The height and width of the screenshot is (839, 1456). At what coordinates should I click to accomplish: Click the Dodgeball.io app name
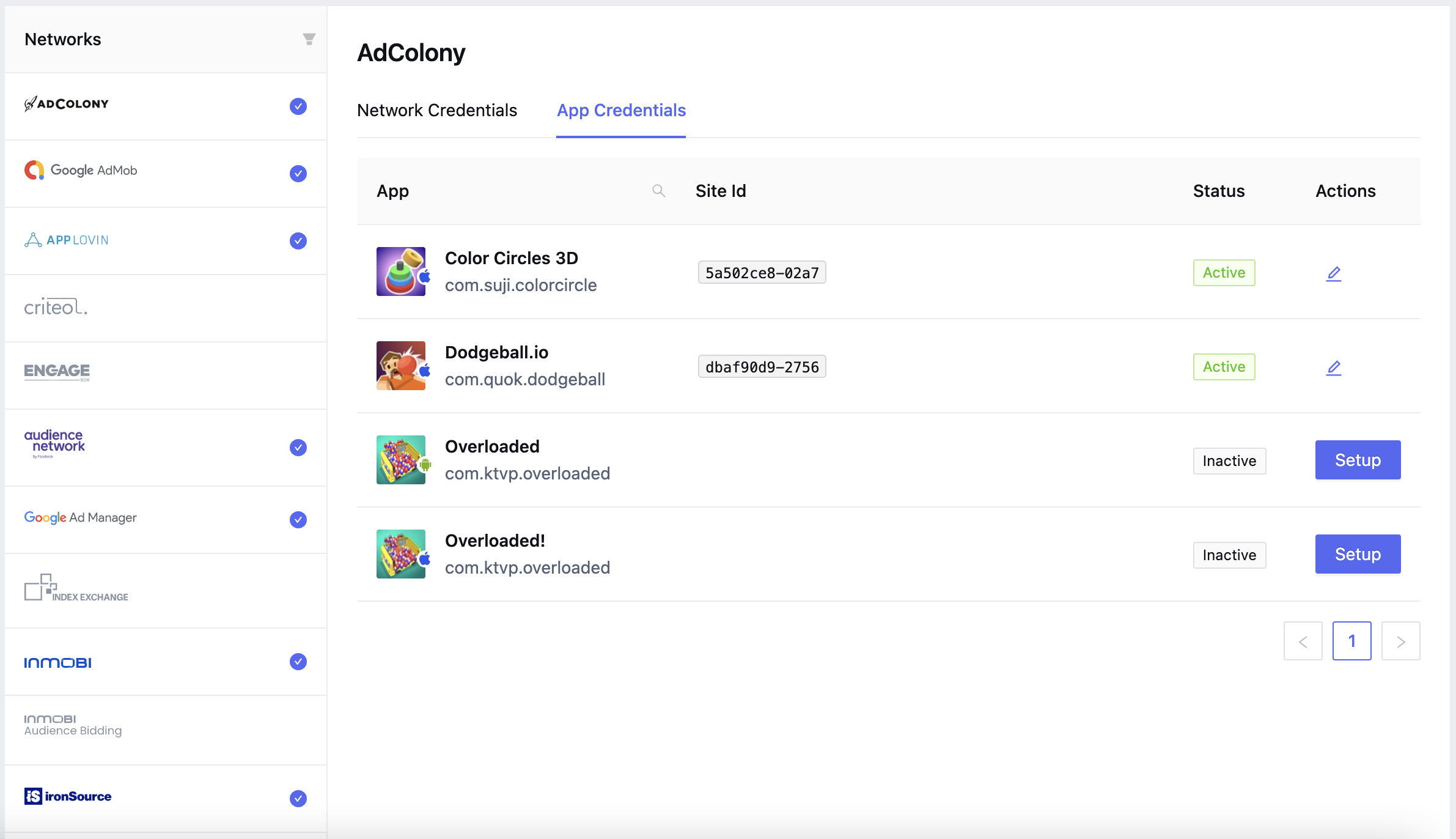coord(497,352)
